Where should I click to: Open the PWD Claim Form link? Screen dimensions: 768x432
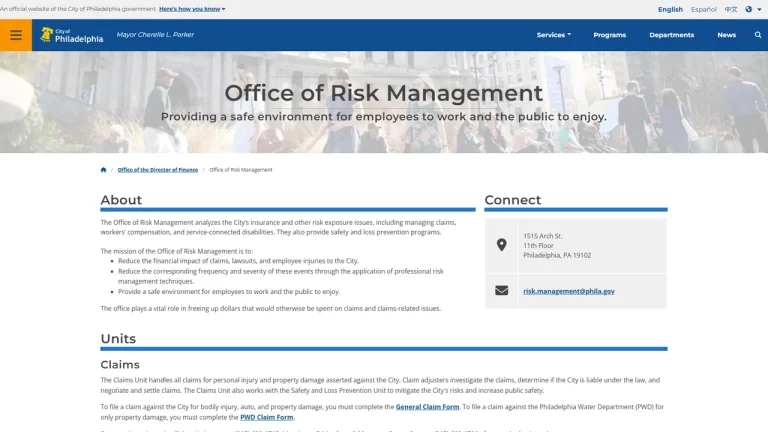click(266, 417)
